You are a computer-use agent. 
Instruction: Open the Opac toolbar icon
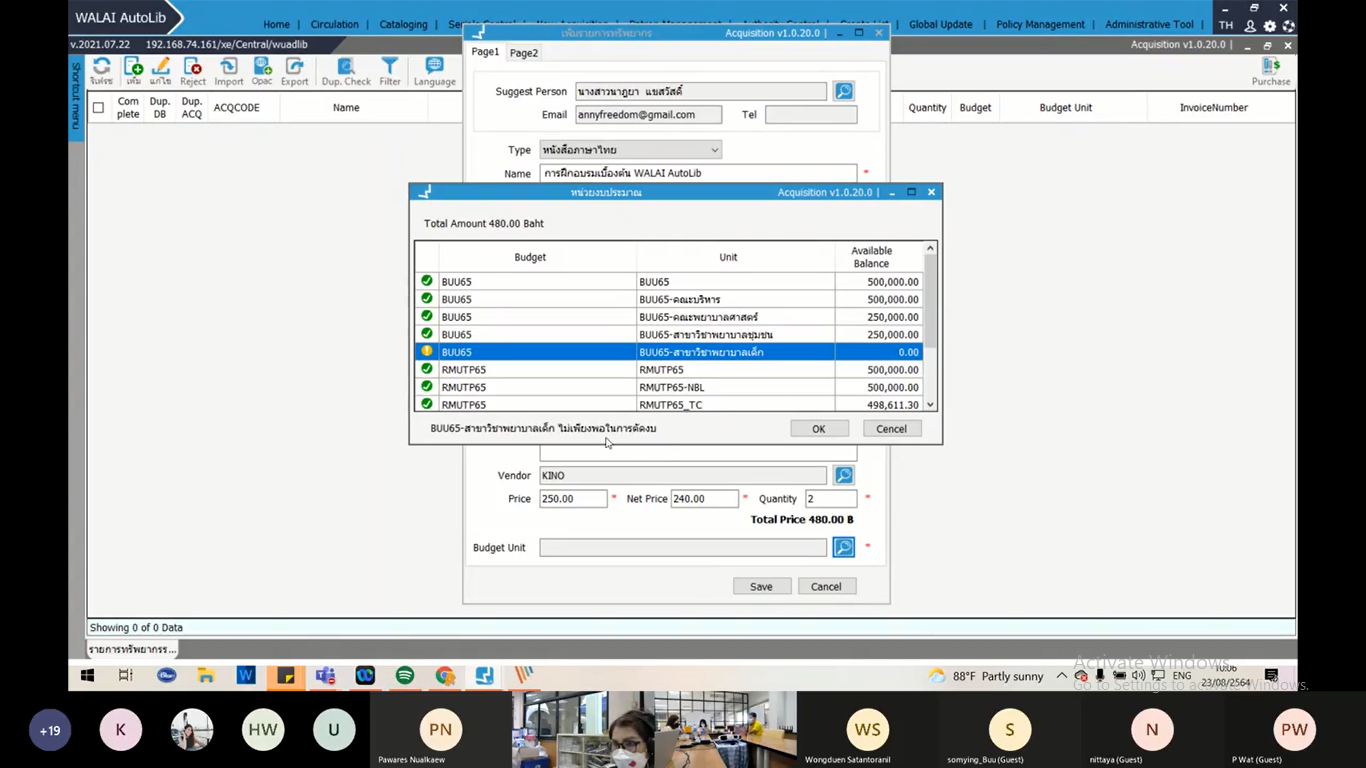[x=262, y=70]
